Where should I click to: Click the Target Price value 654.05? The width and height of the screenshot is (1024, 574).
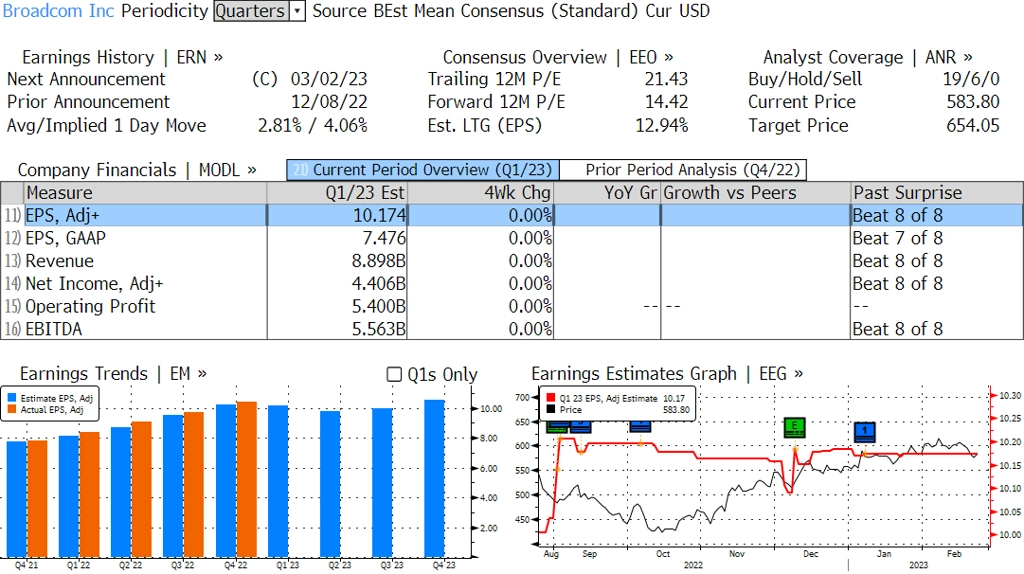[973, 125]
